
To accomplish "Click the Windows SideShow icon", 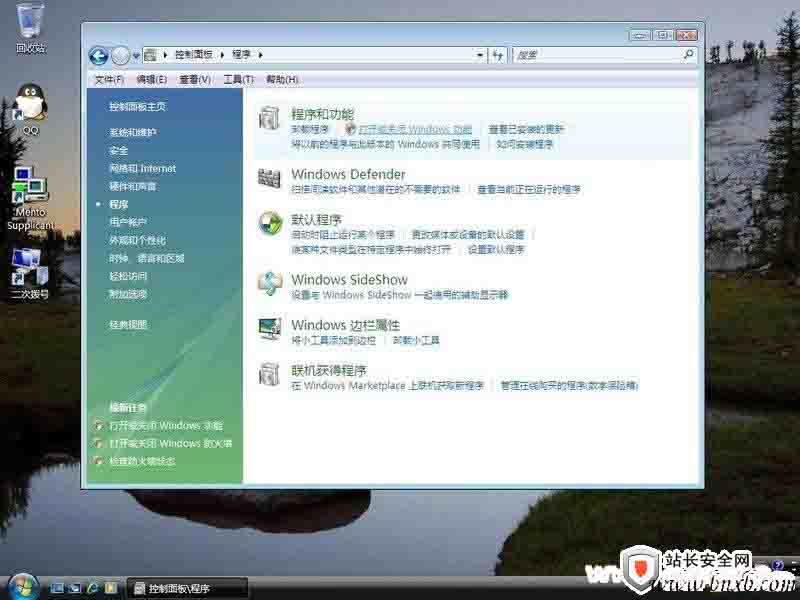I will coord(269,284).
